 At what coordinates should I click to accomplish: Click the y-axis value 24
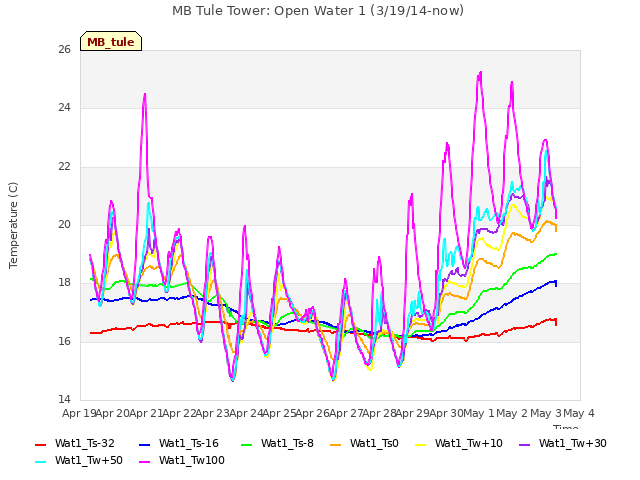point(64,107)
